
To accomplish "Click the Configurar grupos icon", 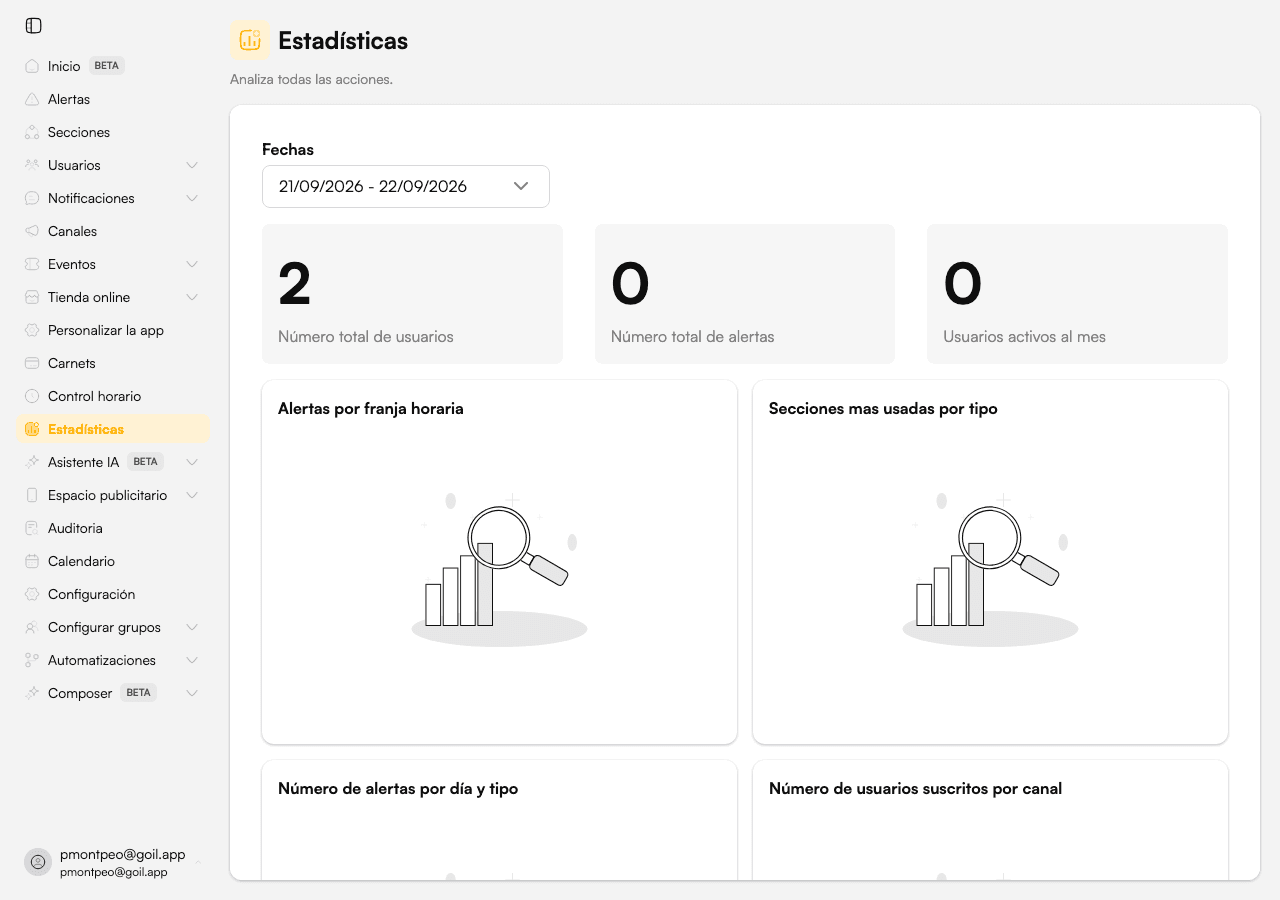I will click(32, 627).
